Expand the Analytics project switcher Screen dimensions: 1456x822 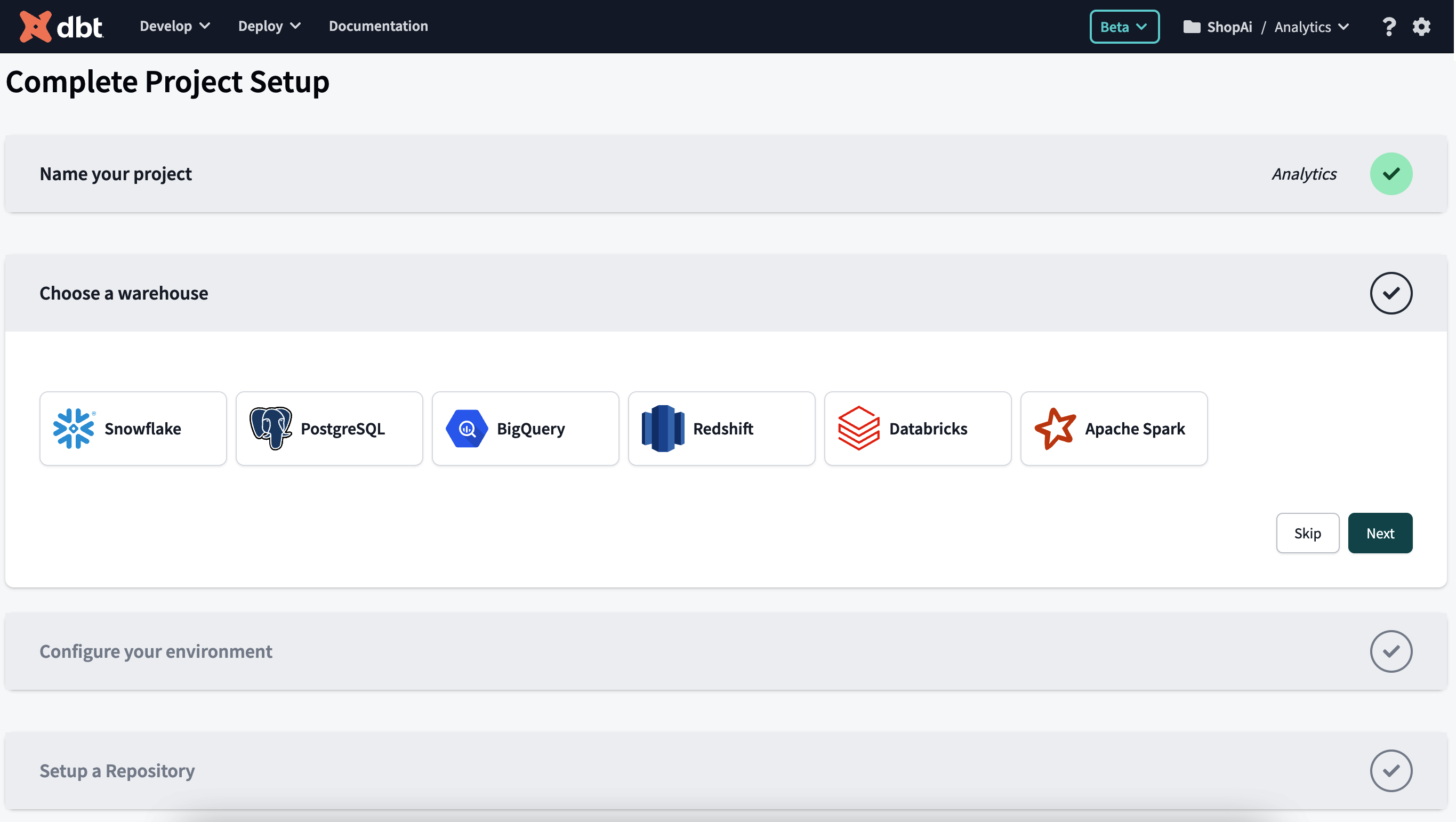1312,27
